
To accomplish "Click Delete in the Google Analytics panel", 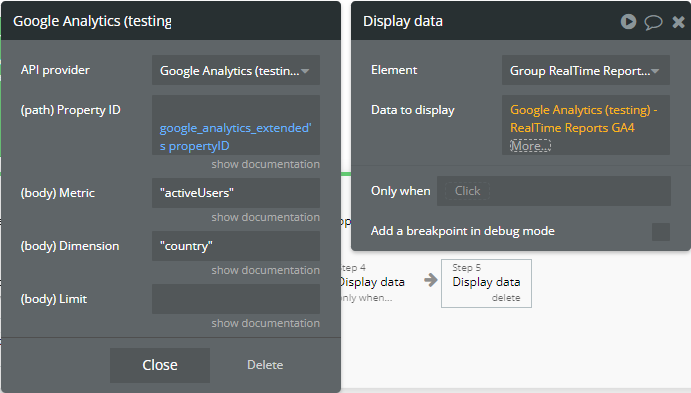I will (265, 365).
